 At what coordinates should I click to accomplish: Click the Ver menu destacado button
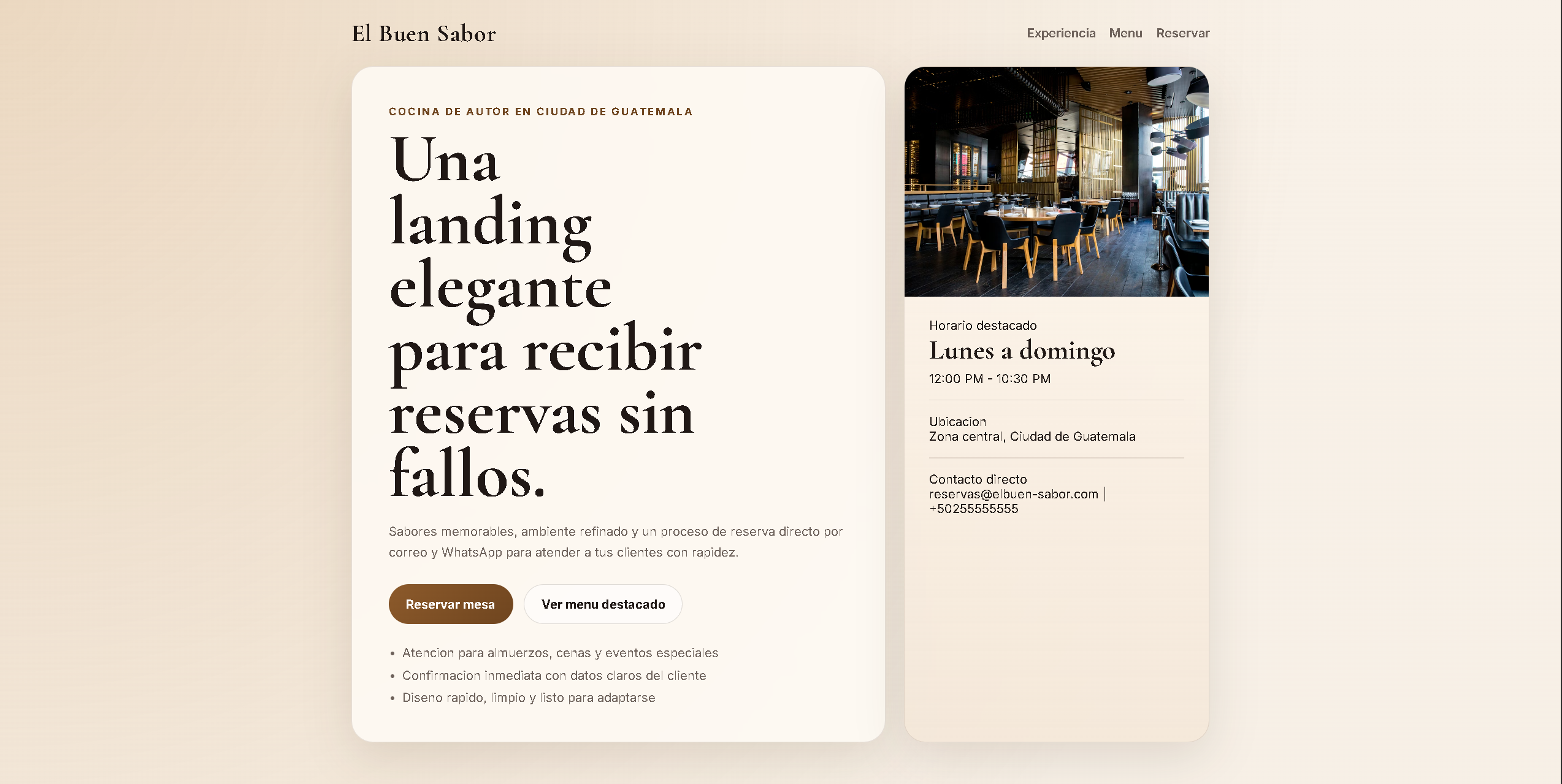coord(603,604)
